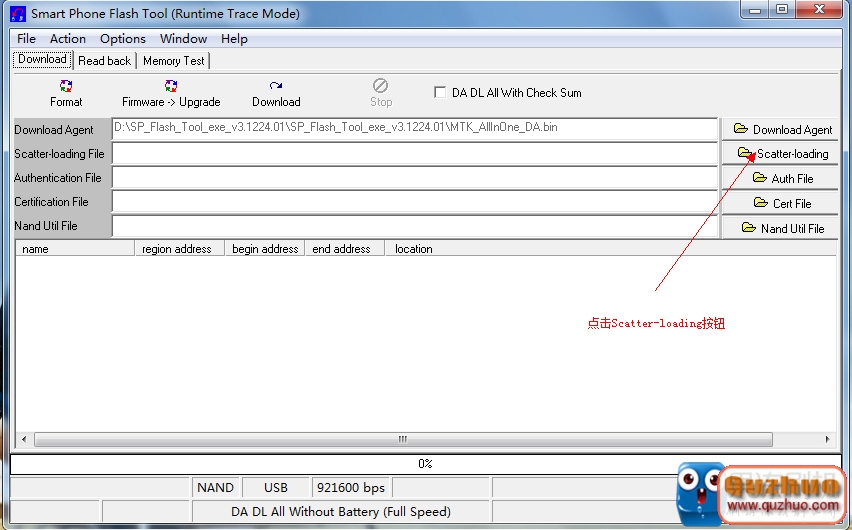The image size is (852, 530).
Task: Click the Smart Phone Flash Tool title icon
Action: point(18,14)
